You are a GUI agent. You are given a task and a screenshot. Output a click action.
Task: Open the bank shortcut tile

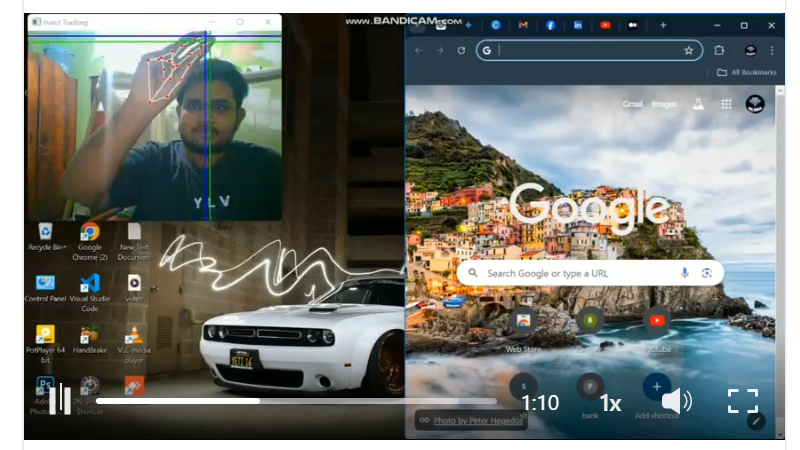point(590,395)
